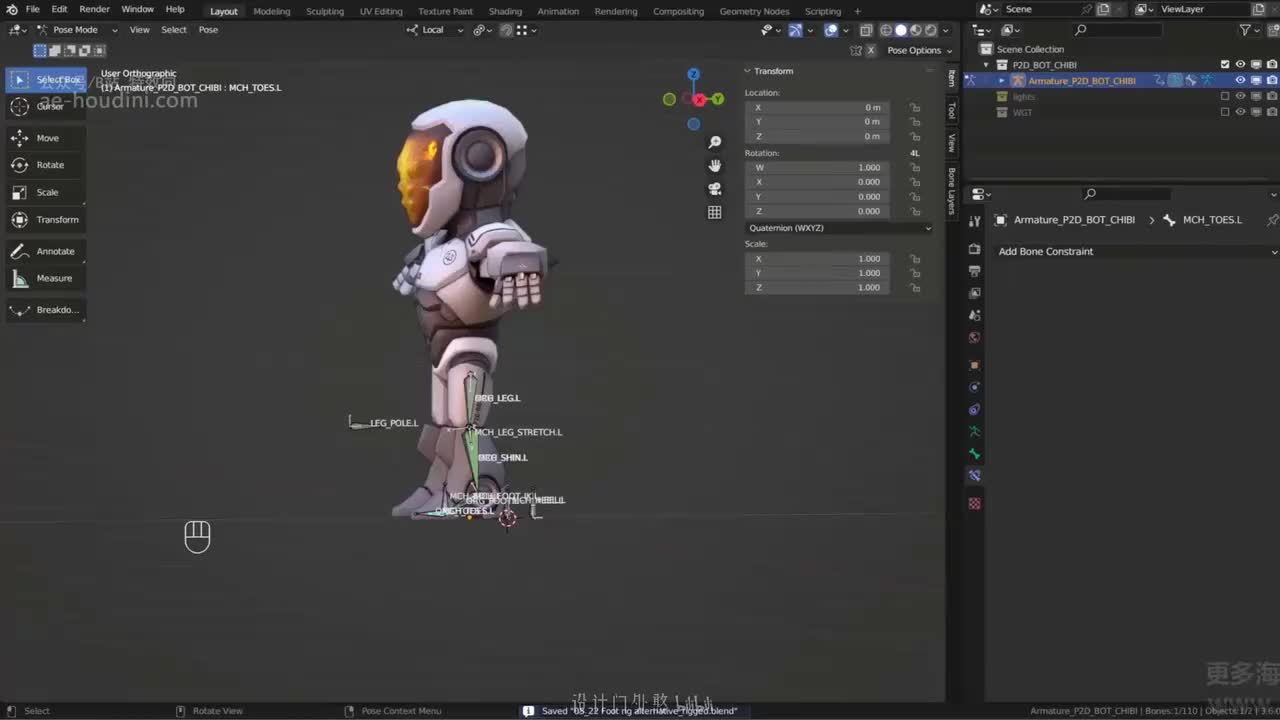
Task: Click MCH_TOES.L bone breadcrumb
Action: click(x=1212, y=220)
